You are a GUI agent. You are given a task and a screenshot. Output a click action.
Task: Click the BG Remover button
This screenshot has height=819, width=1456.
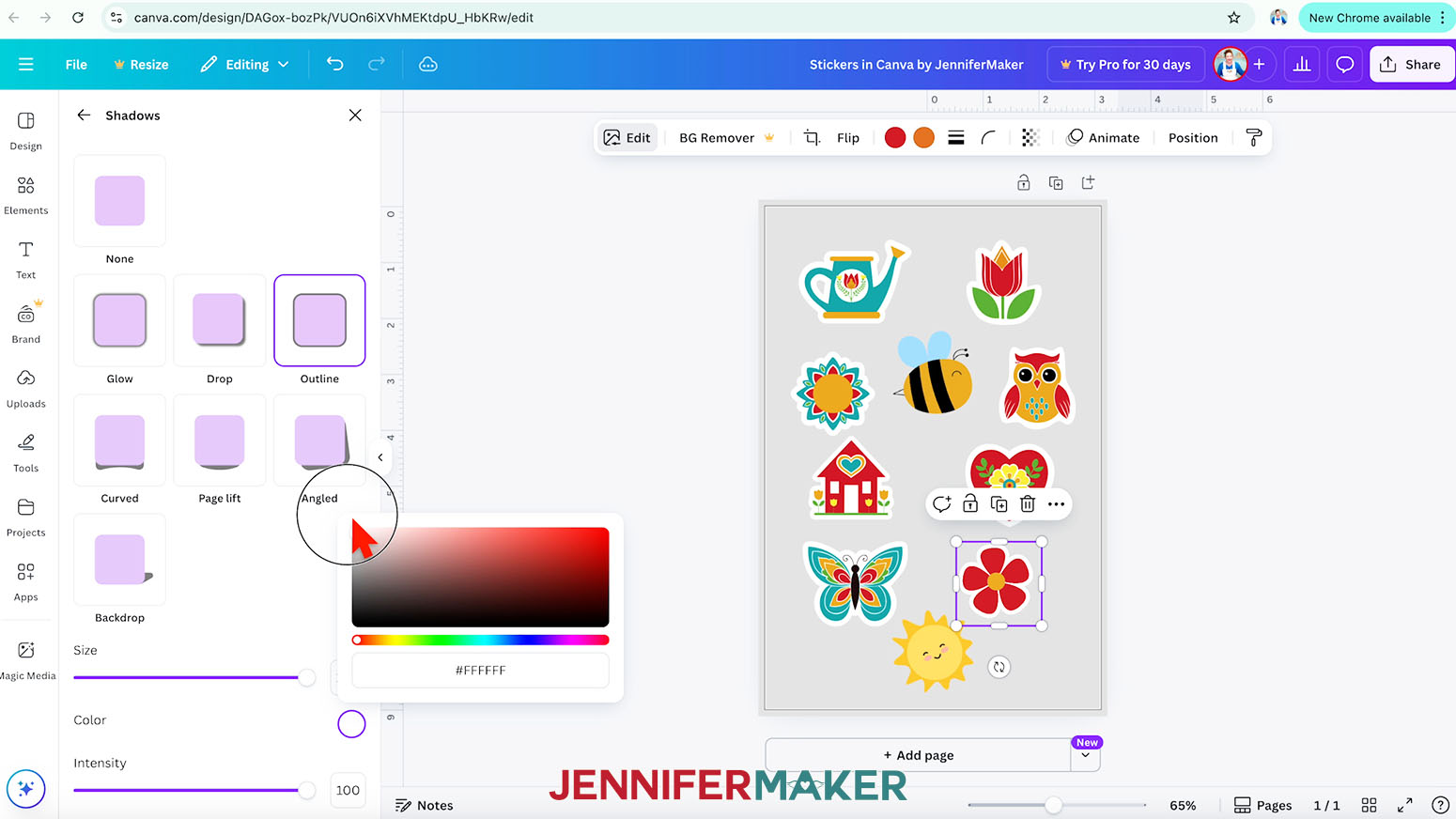pos(726,137)
